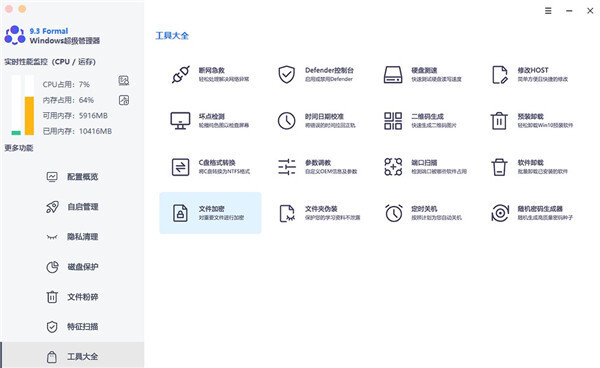Open the 文件加密 locked file icon
Viewport: 600px width, 368px height.
click(180, 213)
